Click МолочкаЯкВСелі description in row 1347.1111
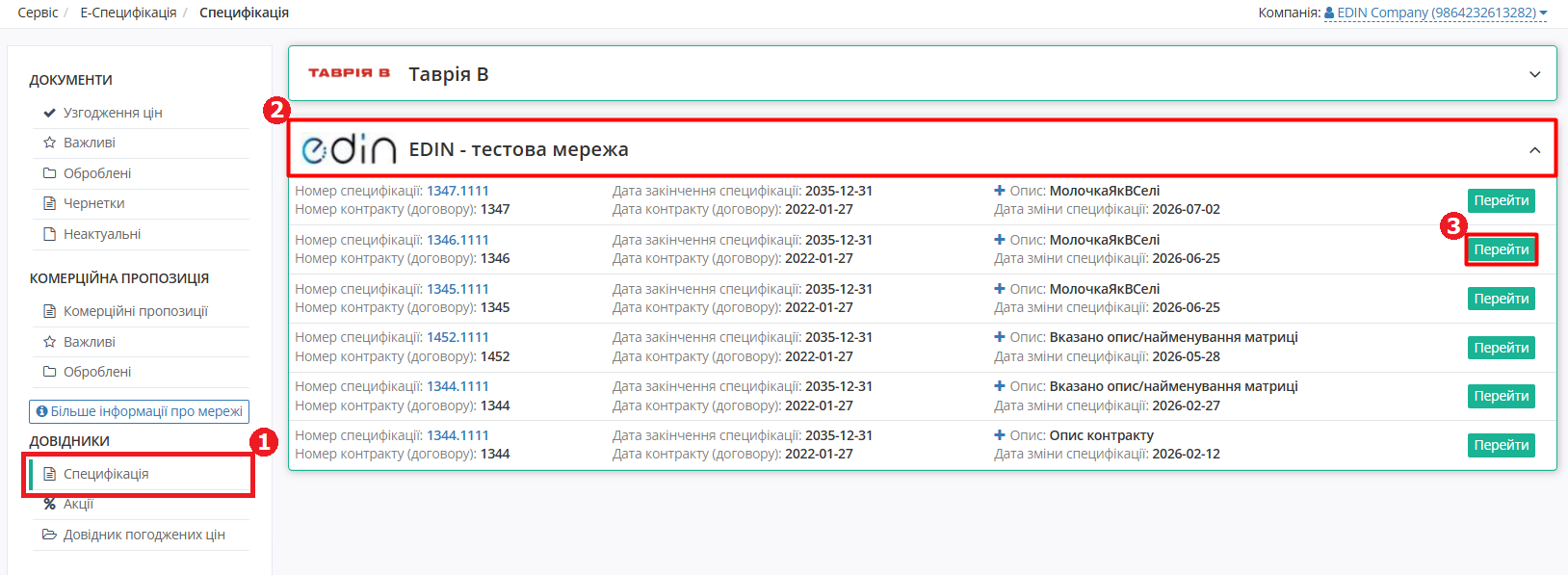Image resolution: width=1568 pixels, height=575 pixels. coord(1105,191)
